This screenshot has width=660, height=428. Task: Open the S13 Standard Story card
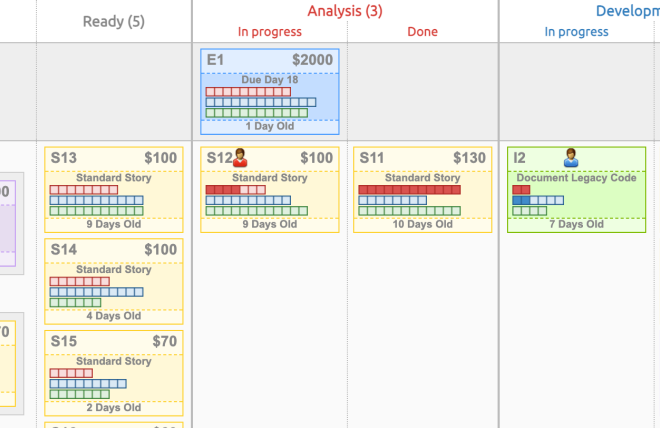click(x=113, y=190)
